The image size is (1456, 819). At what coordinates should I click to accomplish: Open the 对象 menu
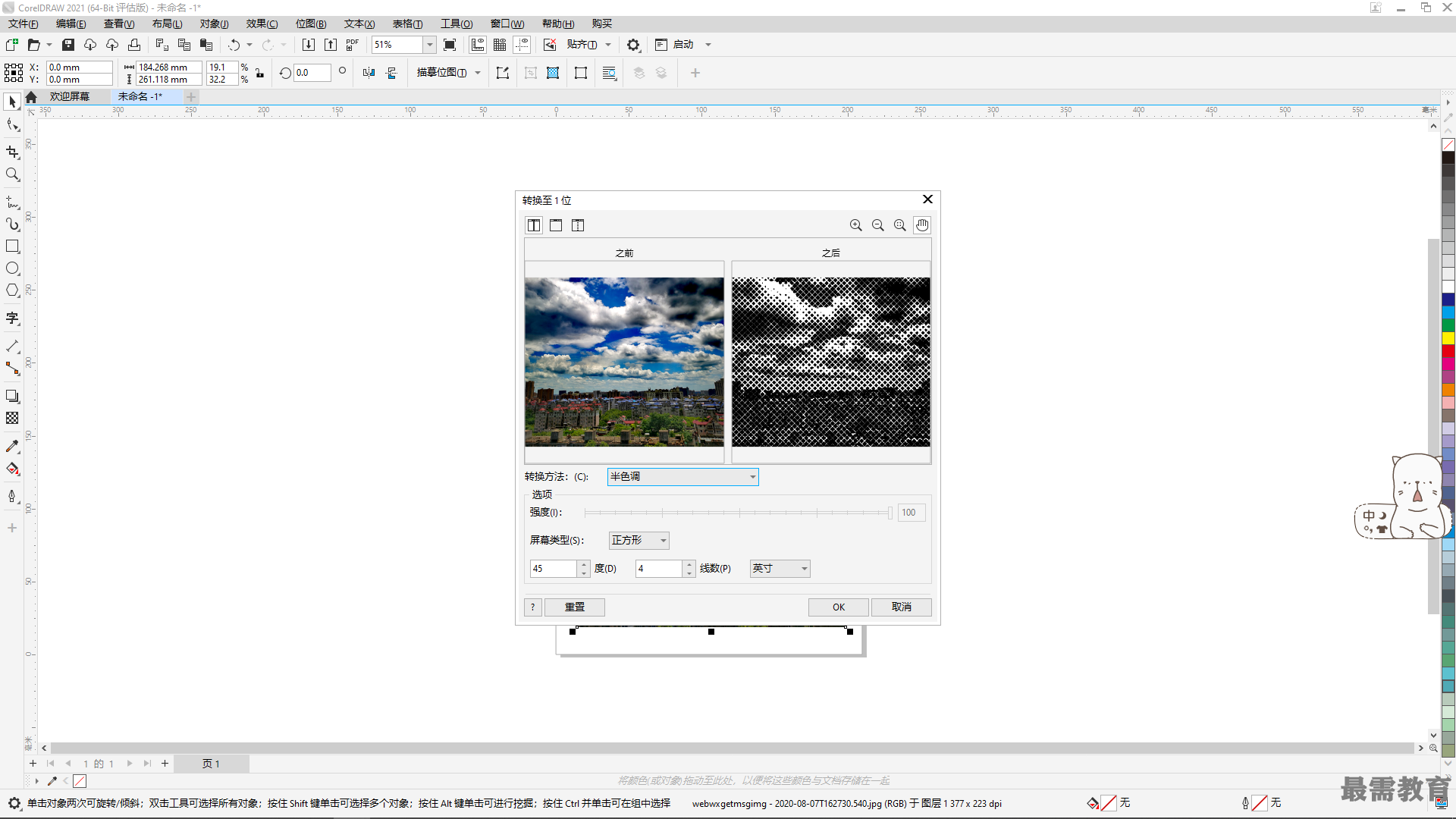214,24
